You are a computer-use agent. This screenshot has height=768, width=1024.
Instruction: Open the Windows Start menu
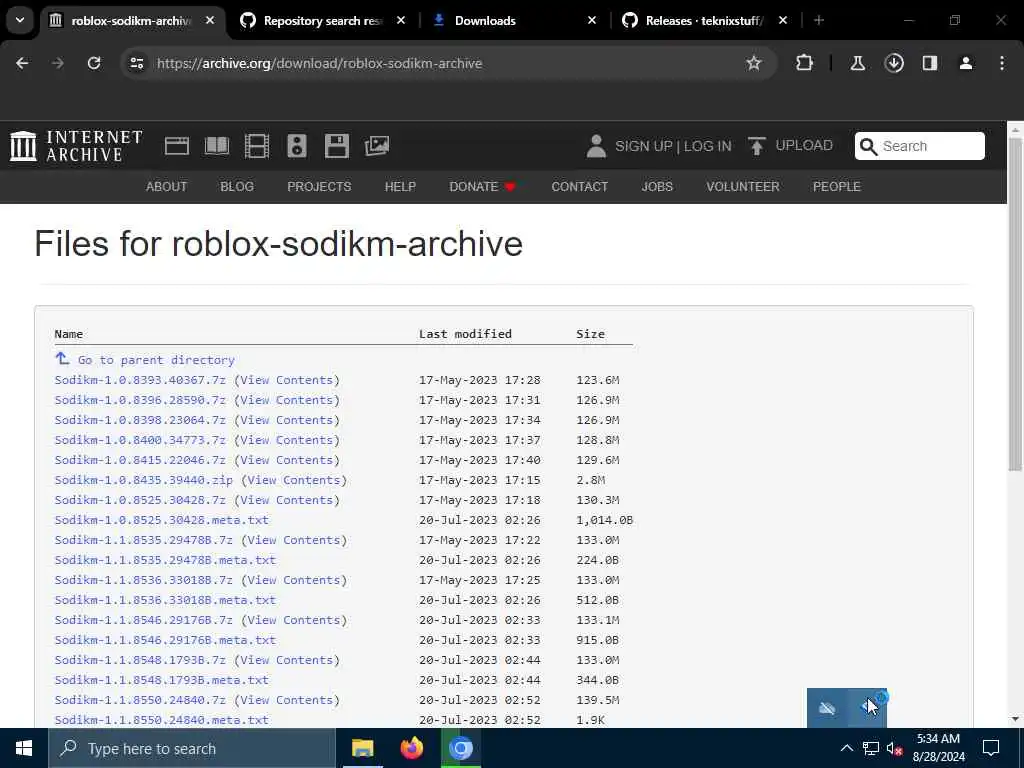click(x=24, y=748)
